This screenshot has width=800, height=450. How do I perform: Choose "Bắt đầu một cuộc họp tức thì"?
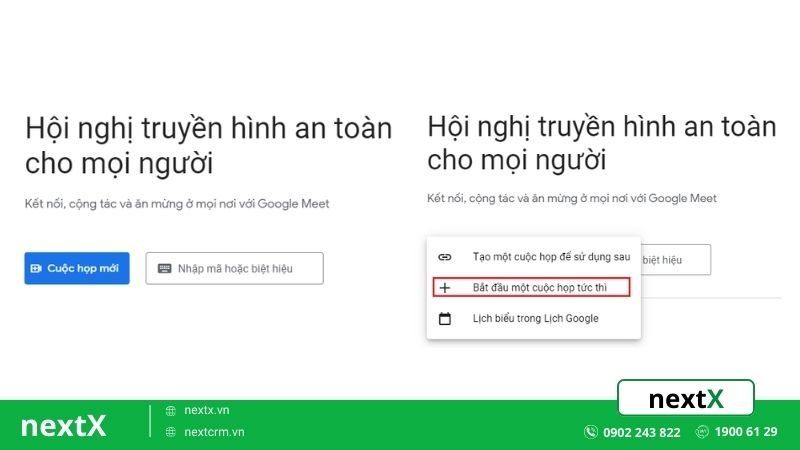pyautogui.click(x=532, y=287)
